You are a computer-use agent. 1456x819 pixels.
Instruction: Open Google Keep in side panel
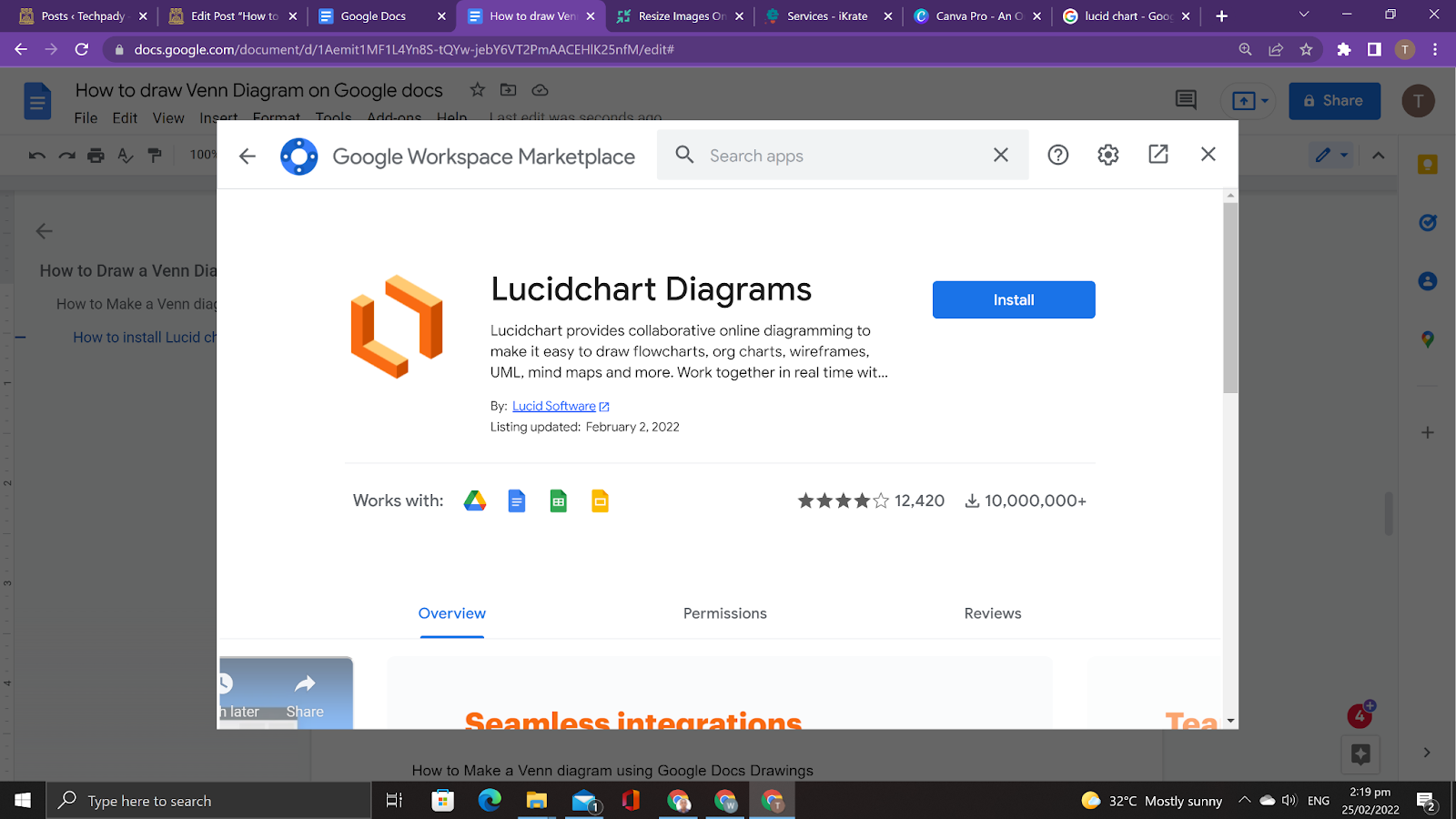click(1427, 165)
